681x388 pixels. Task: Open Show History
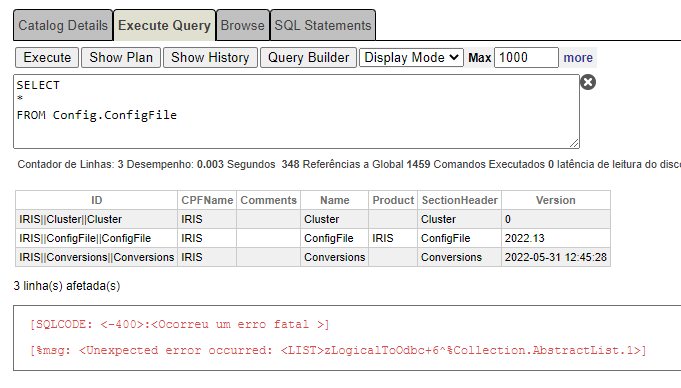(210, 57)
